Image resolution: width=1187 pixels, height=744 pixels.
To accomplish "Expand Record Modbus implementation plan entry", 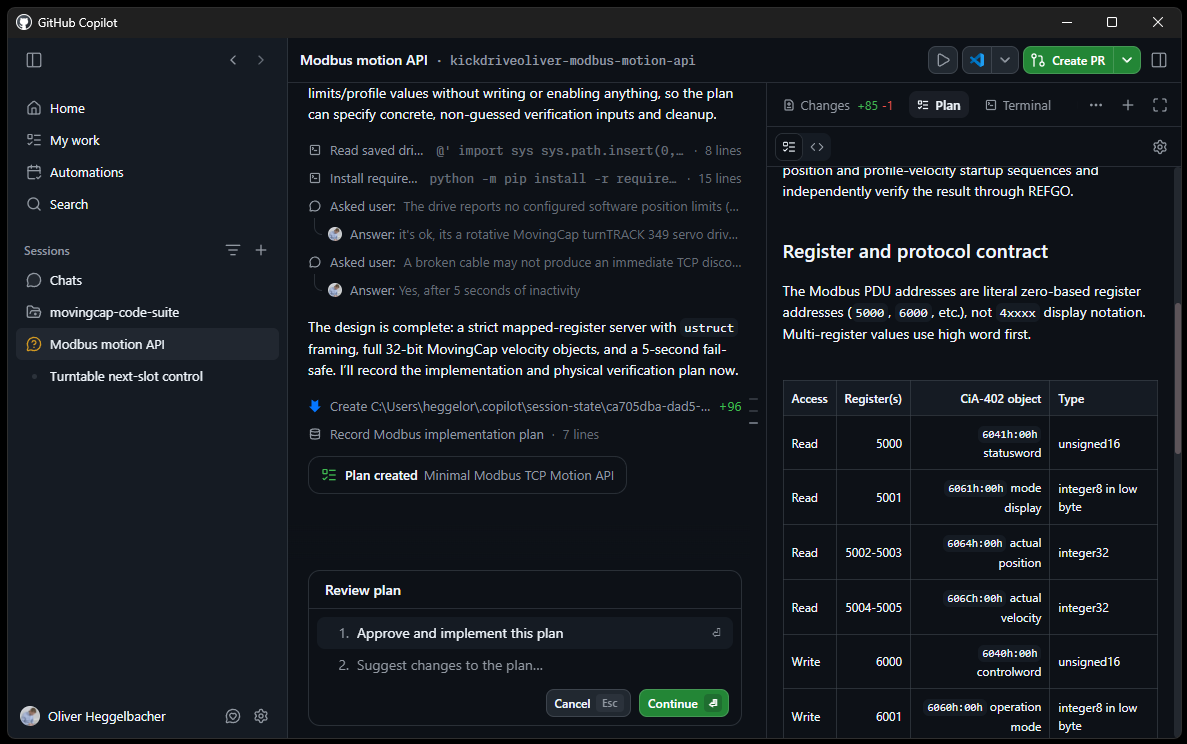I will click(x=453, y=434).
